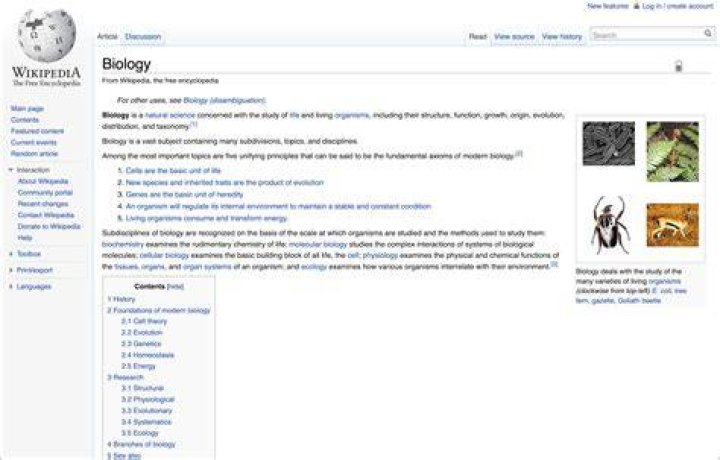Click the search magnifier icon
The height and width of the screenshot is (460, 720).
click(x=708, y=33)
